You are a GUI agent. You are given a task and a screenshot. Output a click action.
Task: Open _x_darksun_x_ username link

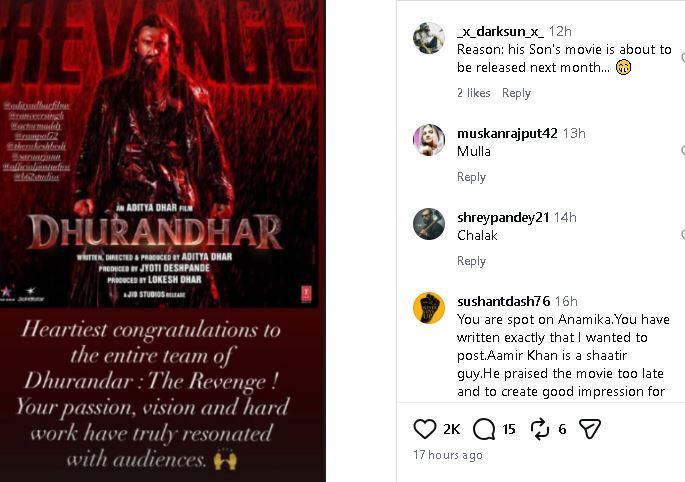tap(500, 31)
